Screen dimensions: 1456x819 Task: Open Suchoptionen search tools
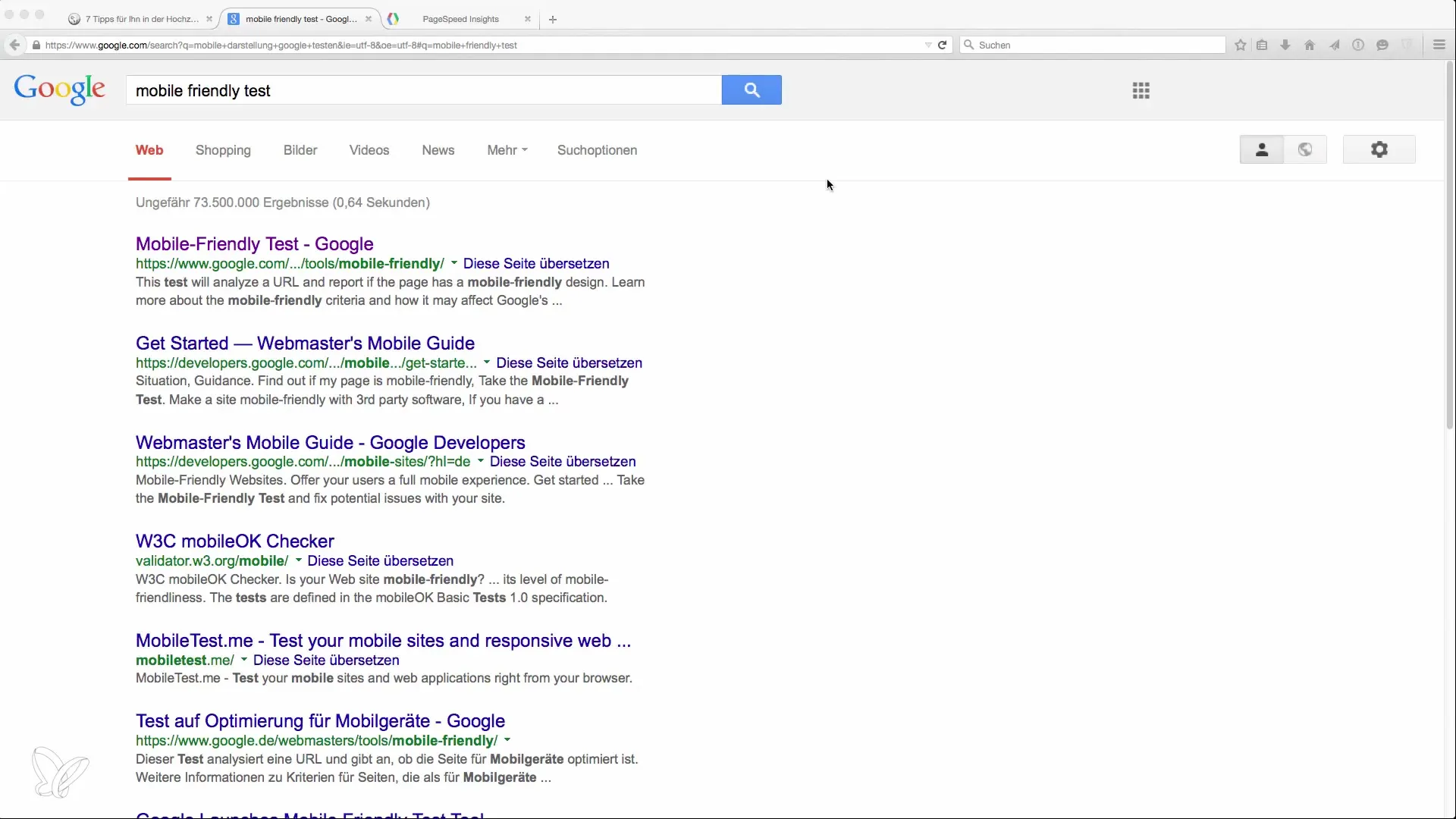tap(597, 150)
